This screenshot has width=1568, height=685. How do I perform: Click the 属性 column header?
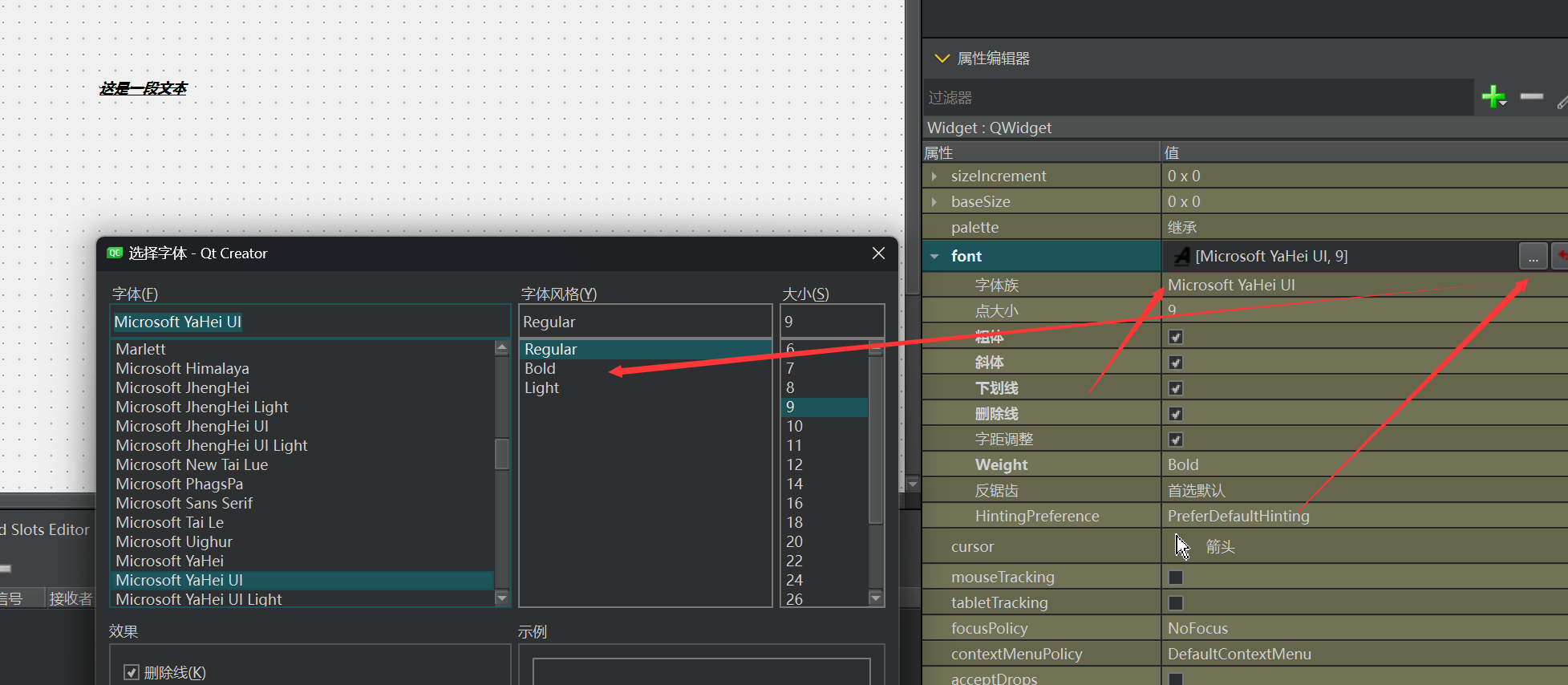pyautogui.click(x=1041, y=152)
